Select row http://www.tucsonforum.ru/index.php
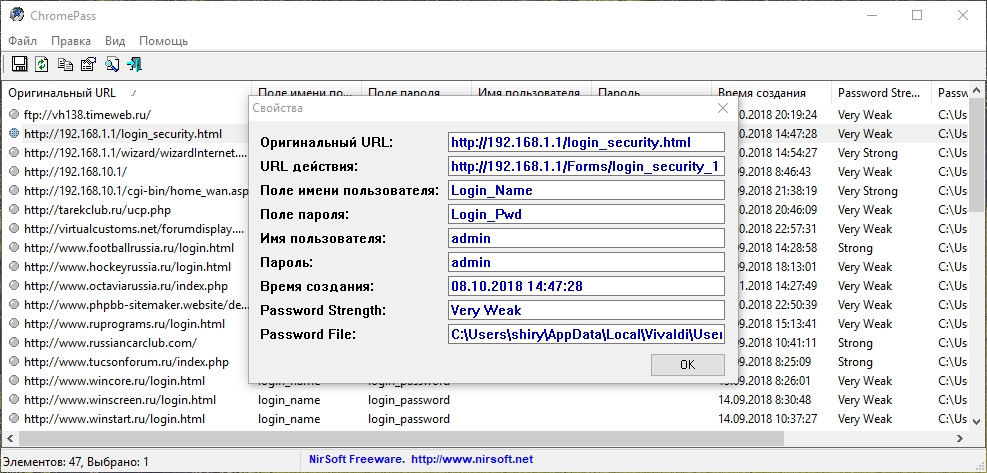Screen dimensions: 987x473 (x=126, y=362)
